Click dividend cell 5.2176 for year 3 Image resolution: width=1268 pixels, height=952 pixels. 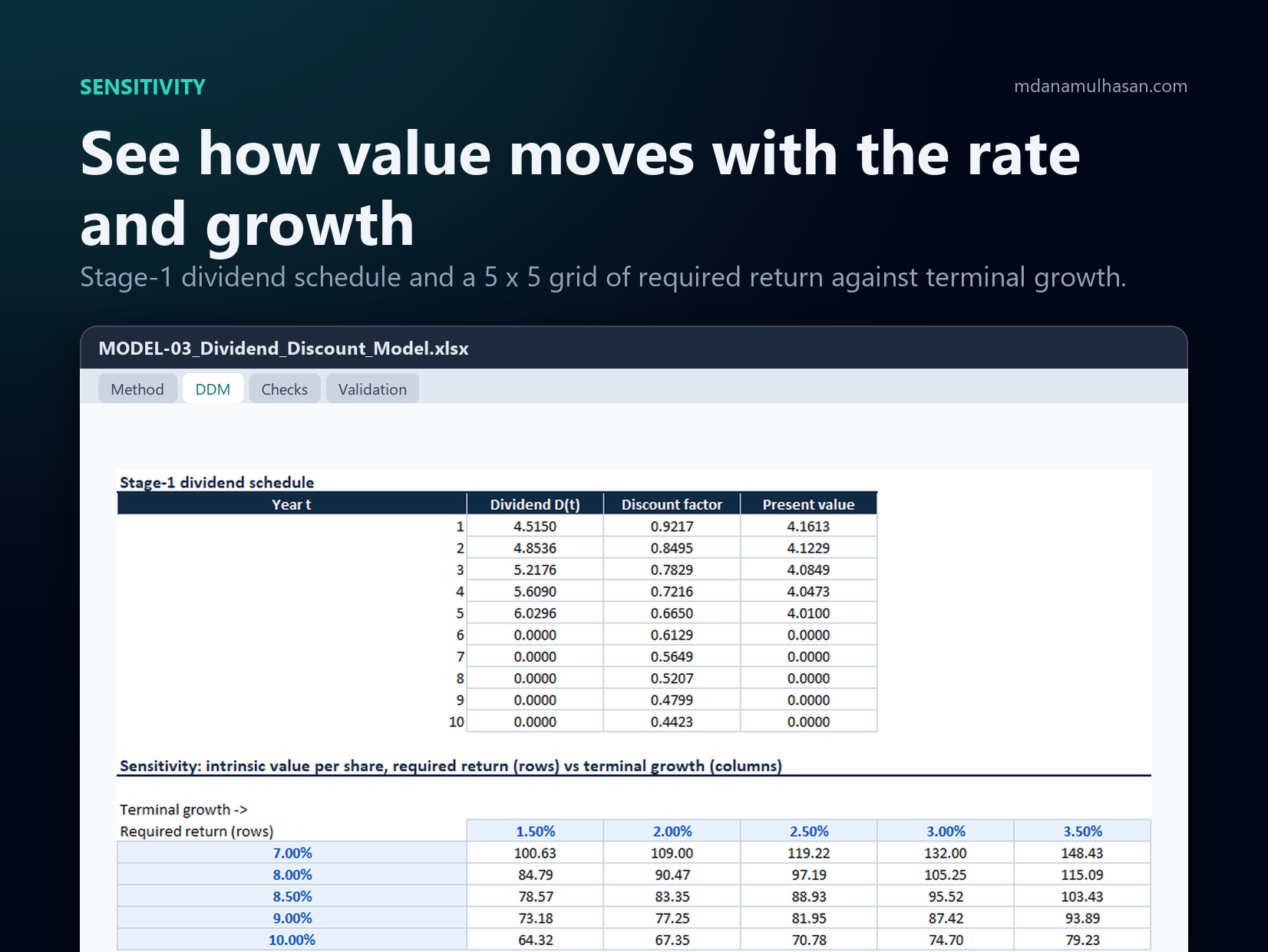click(x=535, y=570)
